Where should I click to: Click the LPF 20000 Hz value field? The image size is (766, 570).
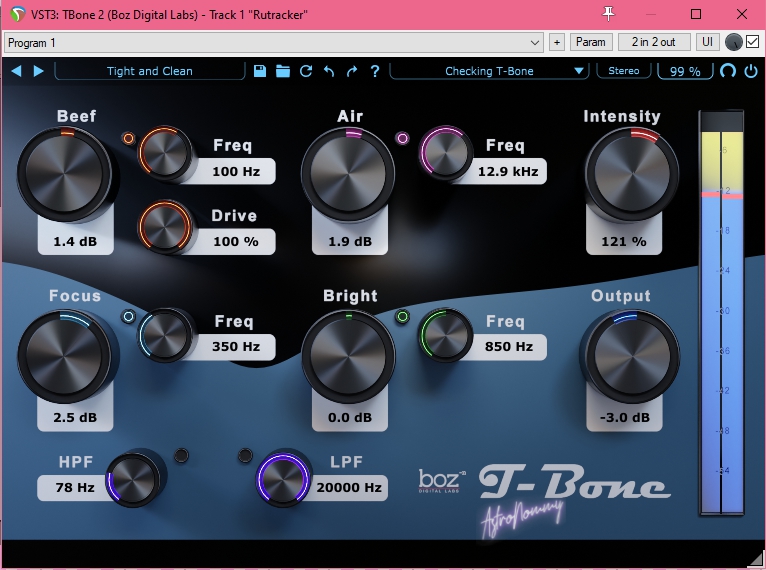pos(349,488)
